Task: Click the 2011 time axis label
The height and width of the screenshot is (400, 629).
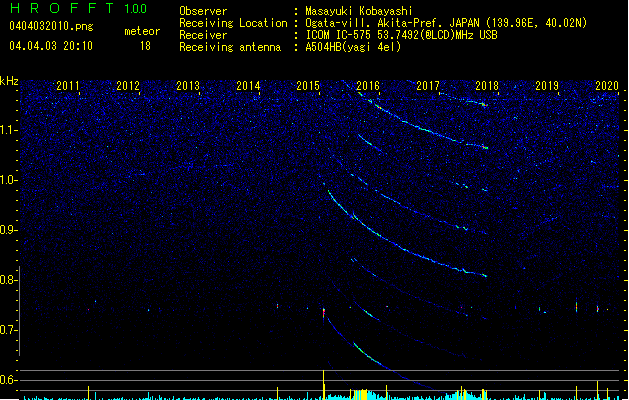Action: coord(68,86)
